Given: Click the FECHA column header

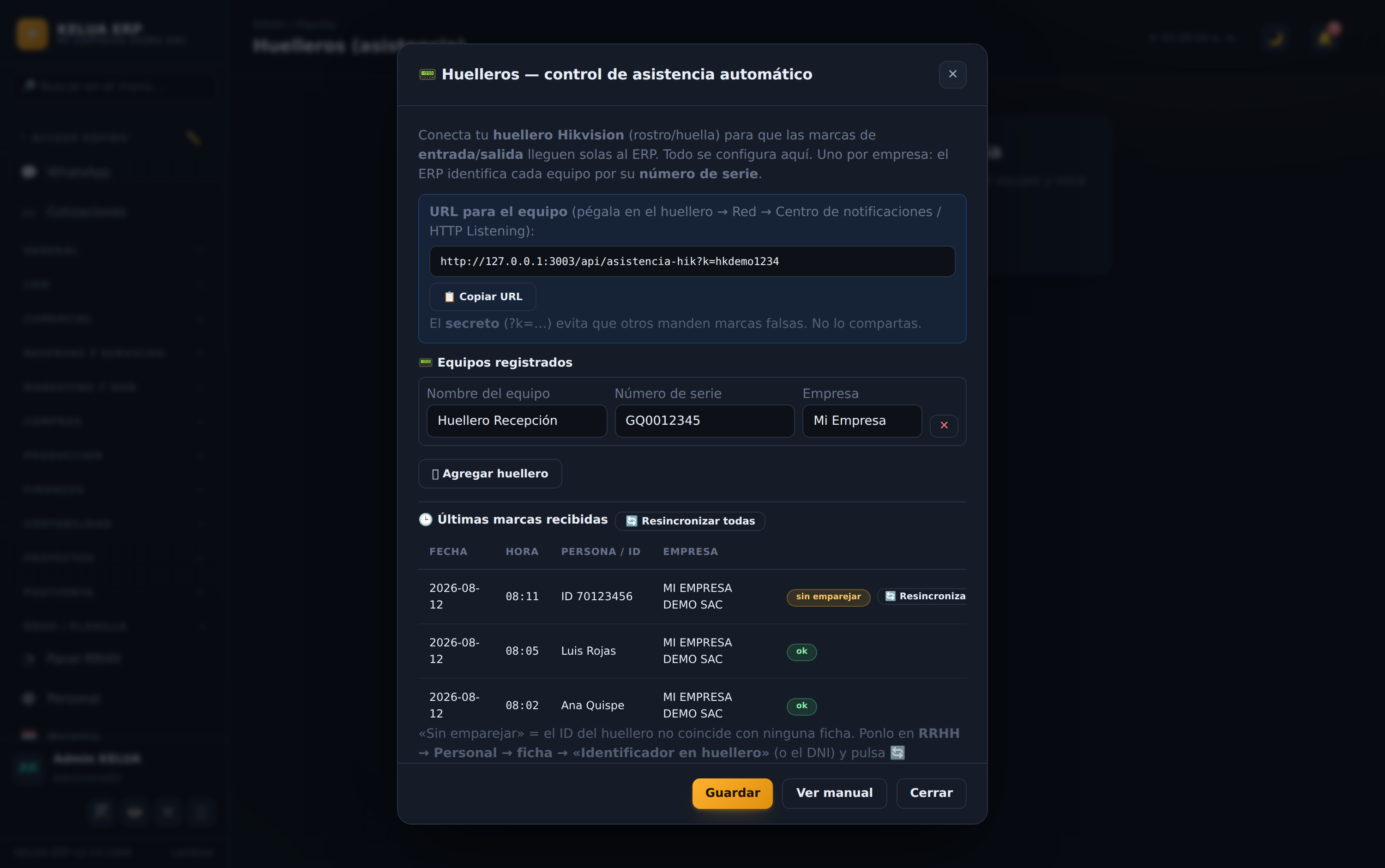Looking at the screenshot, I should click(448, 552).
